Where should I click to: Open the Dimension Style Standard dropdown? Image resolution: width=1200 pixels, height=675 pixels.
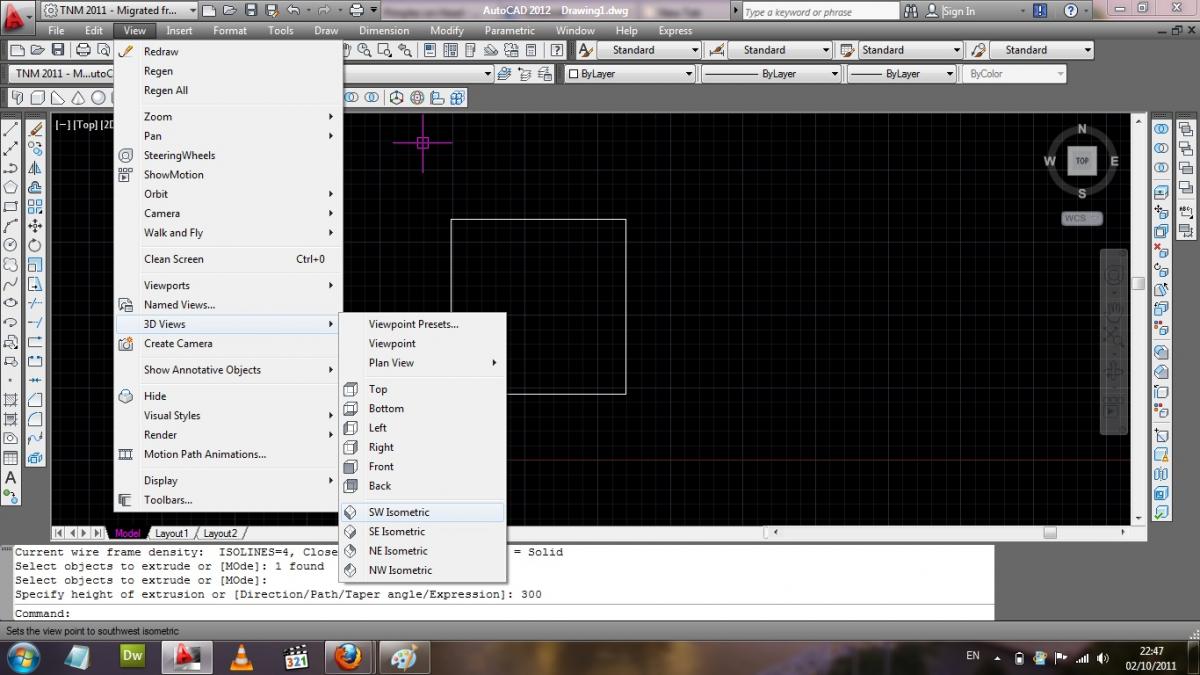click(x=780, y=50)
